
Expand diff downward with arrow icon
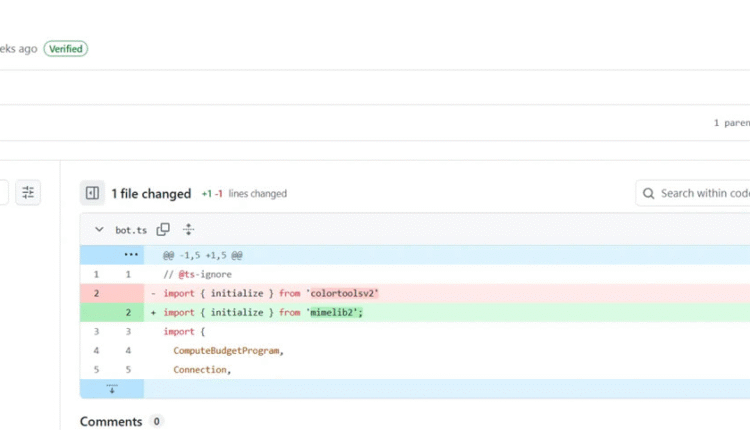pyautogui.click(x=112, y=389)
